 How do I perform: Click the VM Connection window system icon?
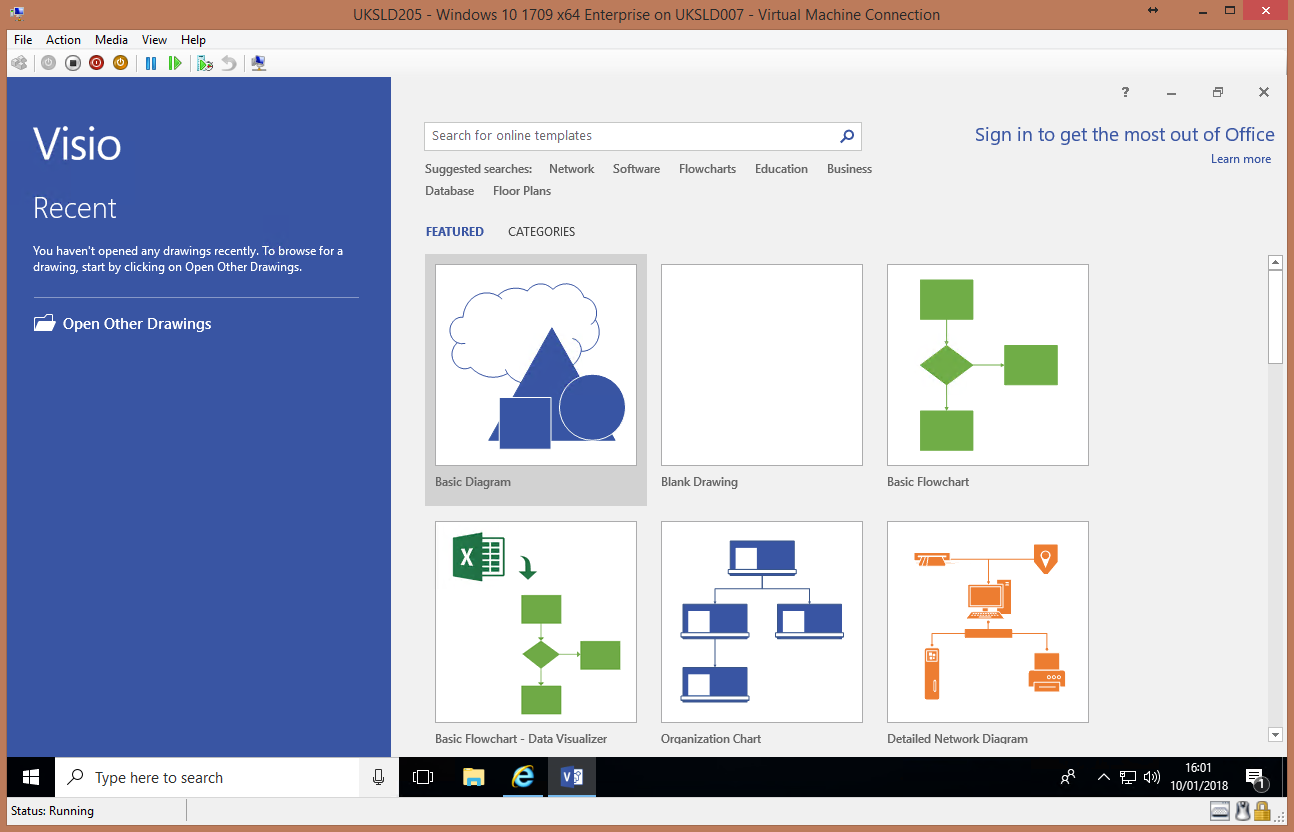click(x=18, y=15)
